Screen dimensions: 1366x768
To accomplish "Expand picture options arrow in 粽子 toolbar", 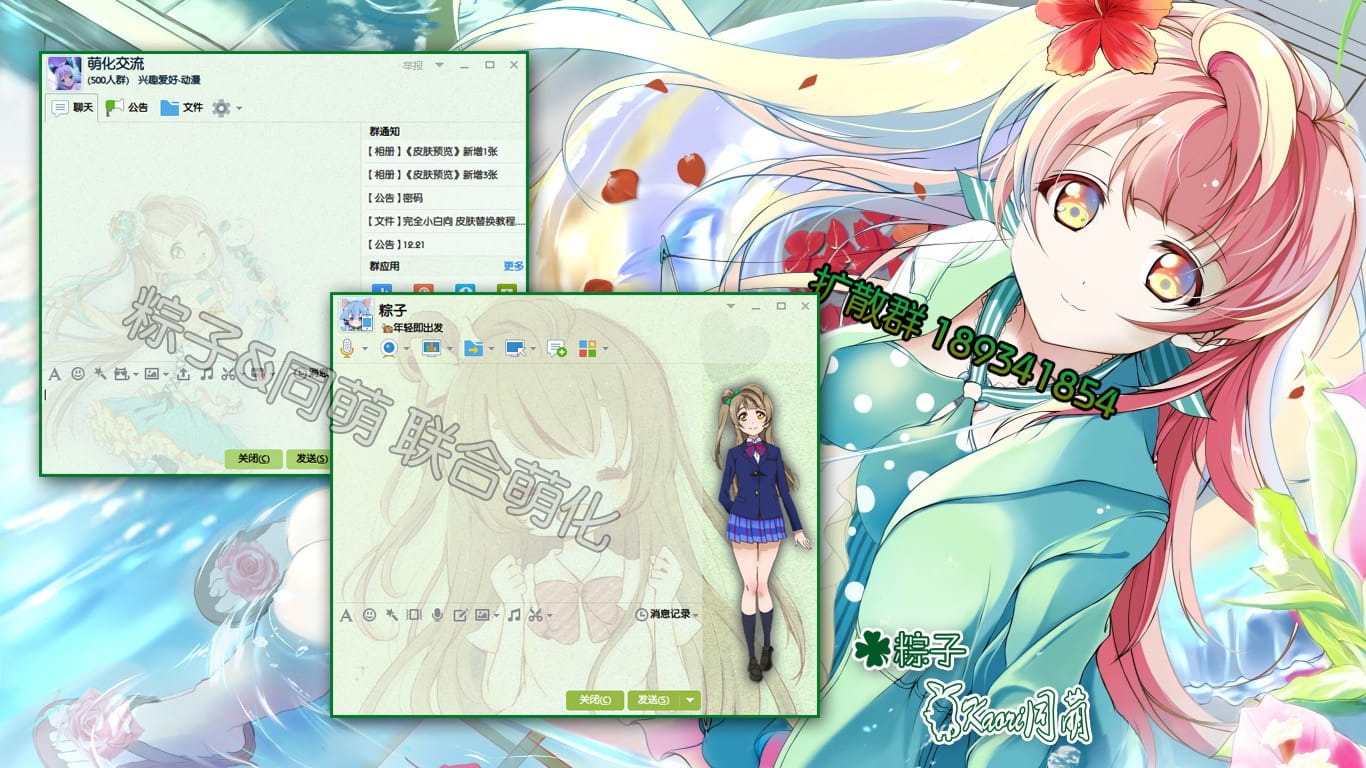I will pos(497,615).
